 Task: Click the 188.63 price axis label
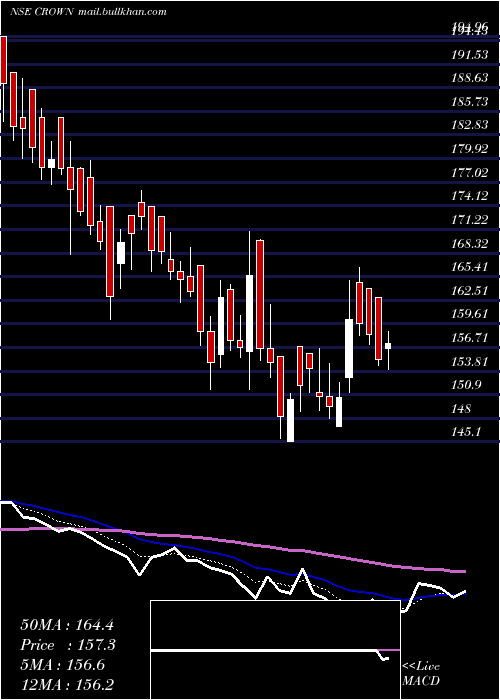[469, 78]
